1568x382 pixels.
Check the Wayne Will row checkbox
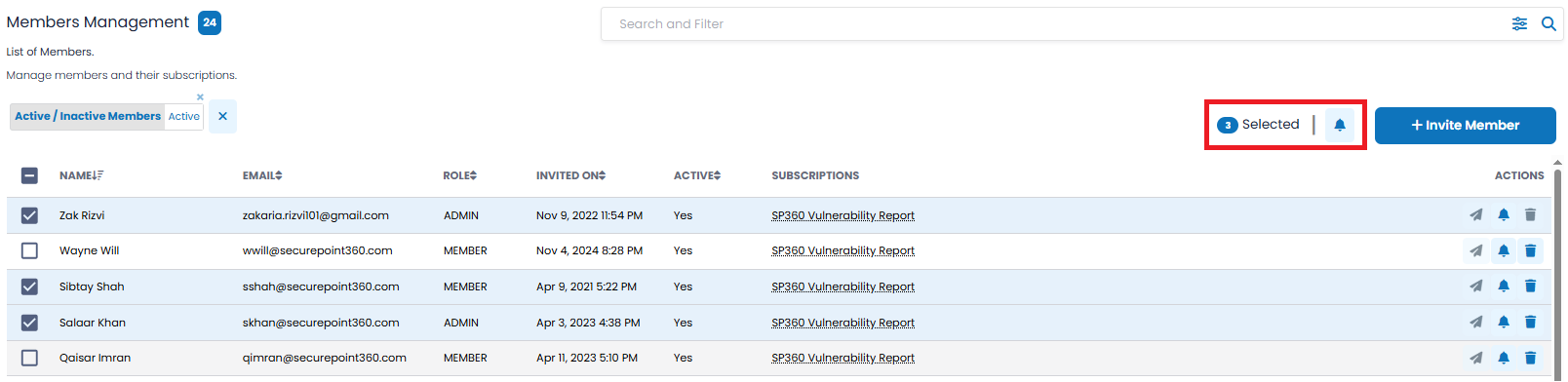[29, 250]
